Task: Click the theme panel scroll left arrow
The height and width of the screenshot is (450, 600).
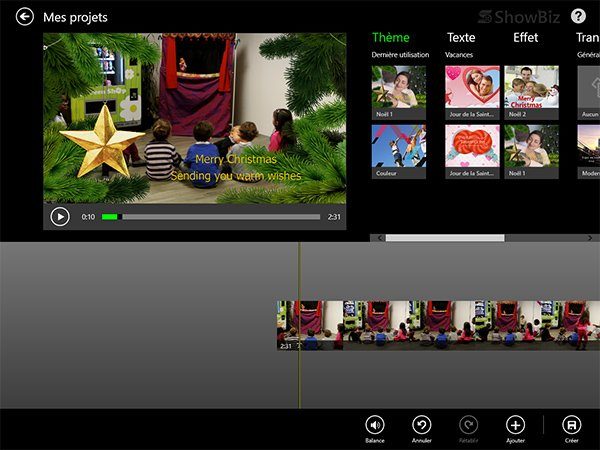Action: (x=380, y=238)
